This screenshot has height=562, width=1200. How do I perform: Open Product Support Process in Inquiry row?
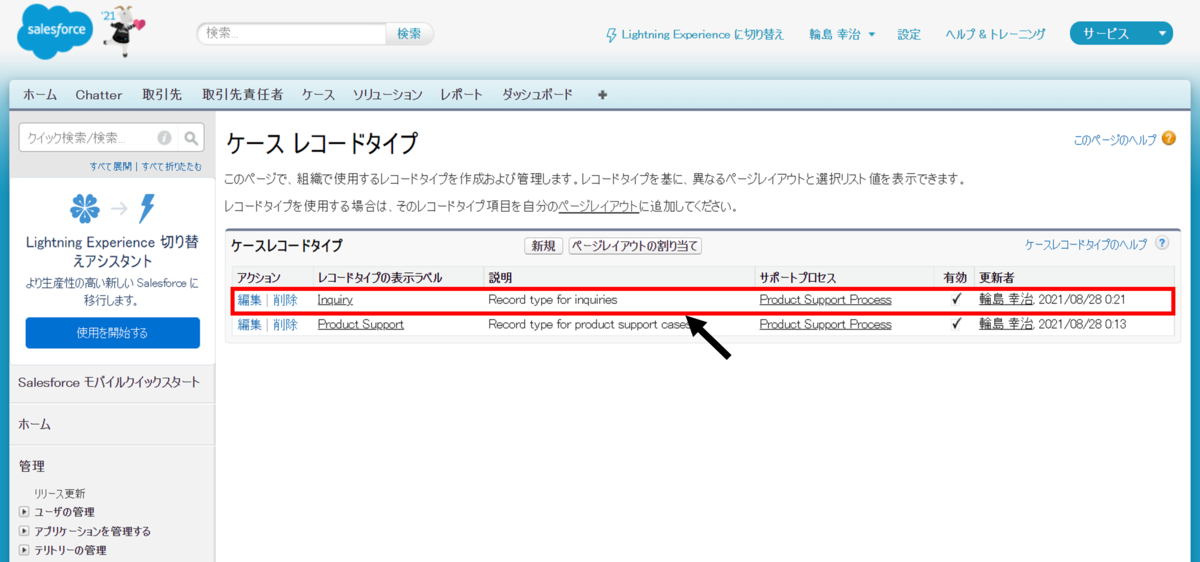pos(825,299)
